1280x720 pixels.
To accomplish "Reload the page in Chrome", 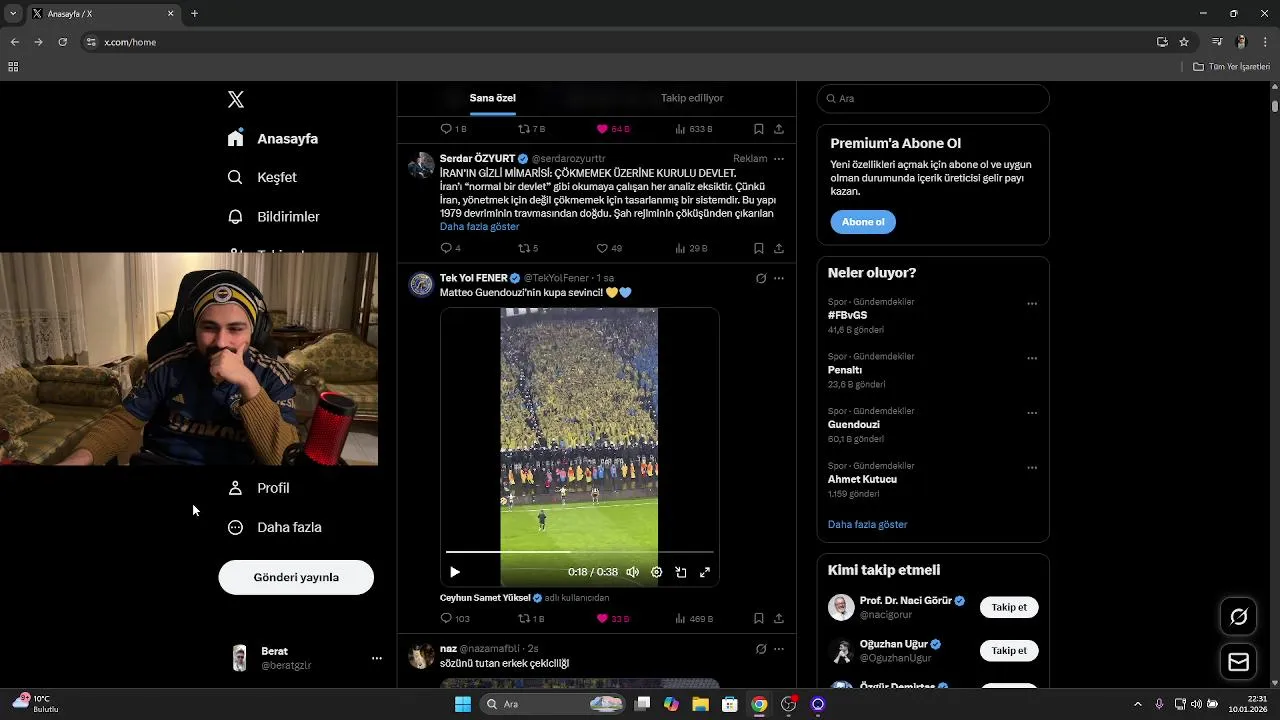I will click(62, 42).
